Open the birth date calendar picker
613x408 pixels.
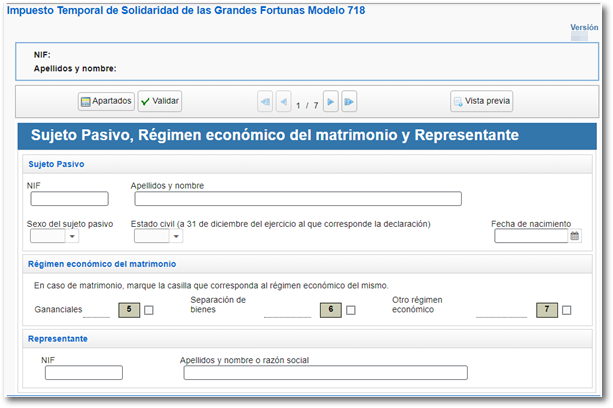pyautogui.click(x=575, y=236)
